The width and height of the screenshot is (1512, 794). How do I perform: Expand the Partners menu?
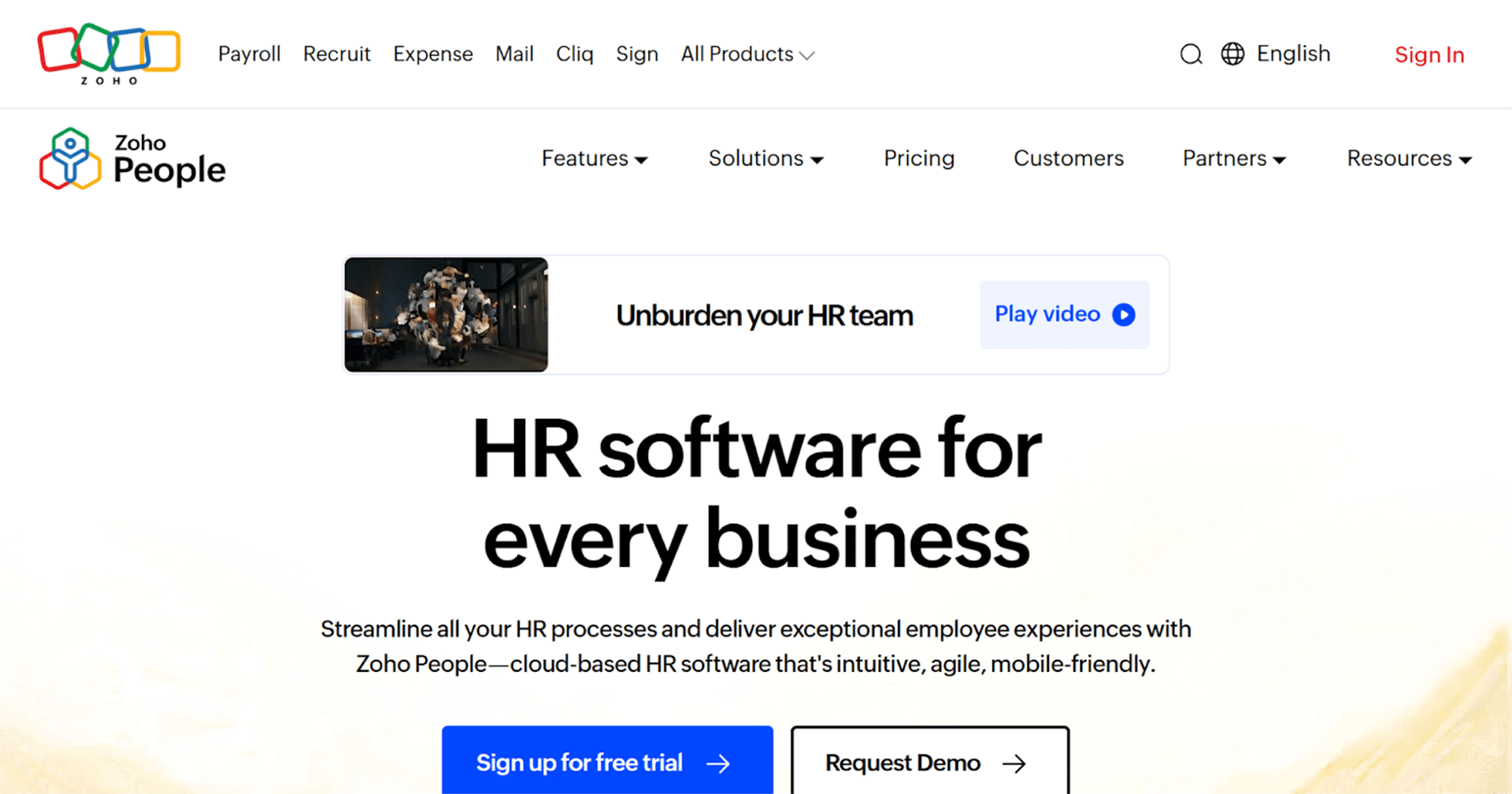point(1234,158)
